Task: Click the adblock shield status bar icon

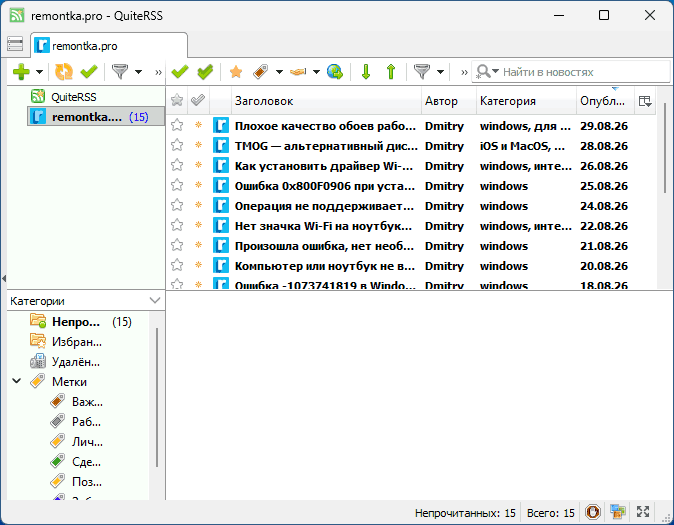Action: [x=593, y=512]
